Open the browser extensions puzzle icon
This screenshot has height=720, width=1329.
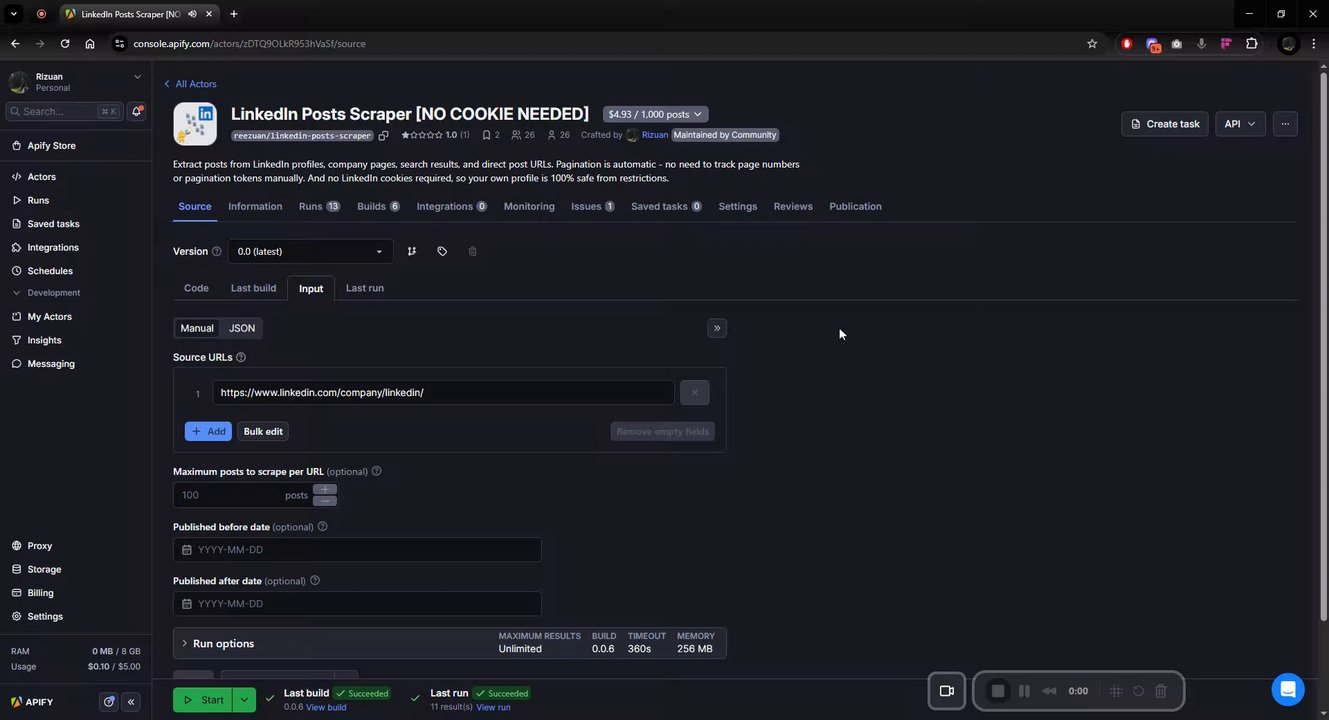tap(1252, 43)
